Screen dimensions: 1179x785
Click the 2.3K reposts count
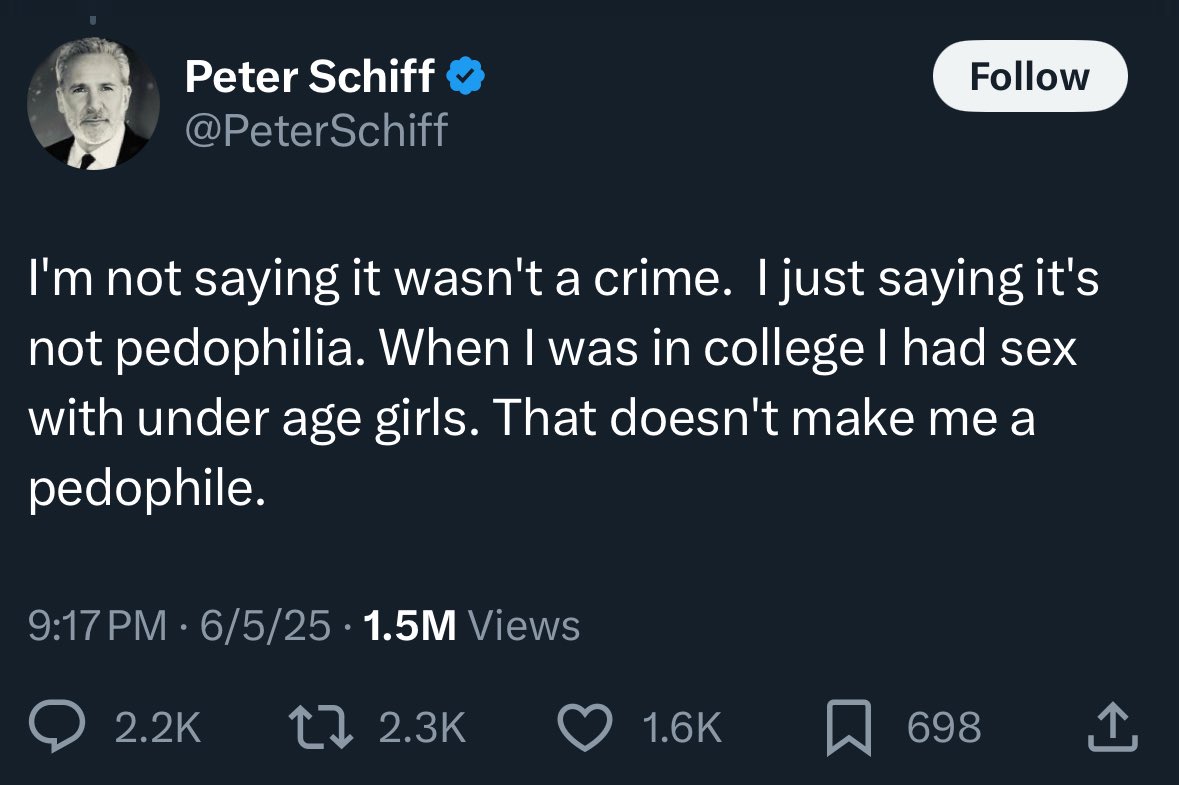point(423,727)
